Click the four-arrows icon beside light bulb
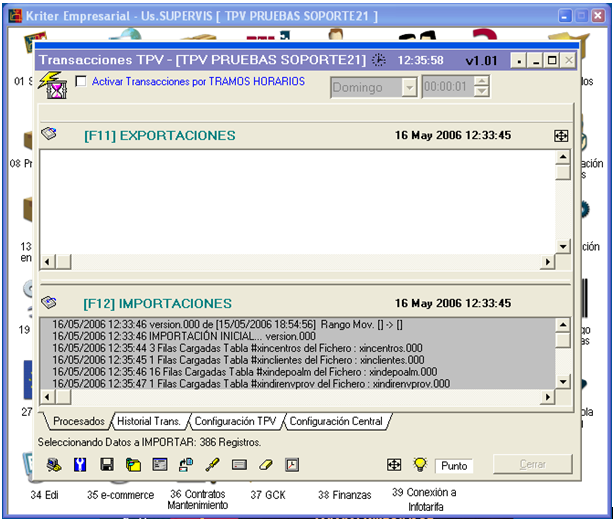The height and width of the screenshot is (524, 616). (394, 465)
